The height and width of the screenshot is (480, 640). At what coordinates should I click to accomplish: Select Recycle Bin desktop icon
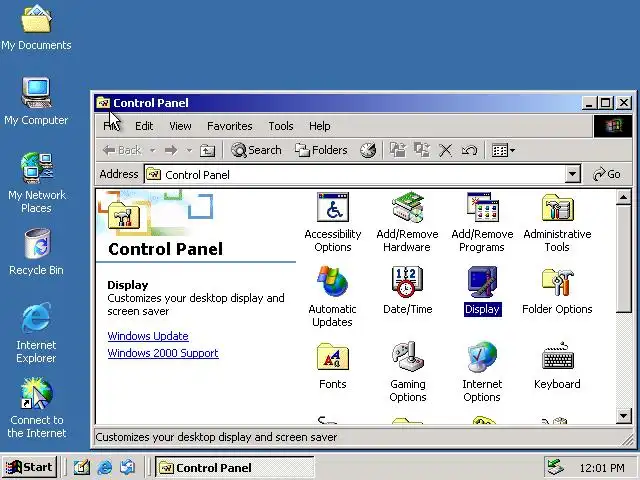click(x=36, y=252)
